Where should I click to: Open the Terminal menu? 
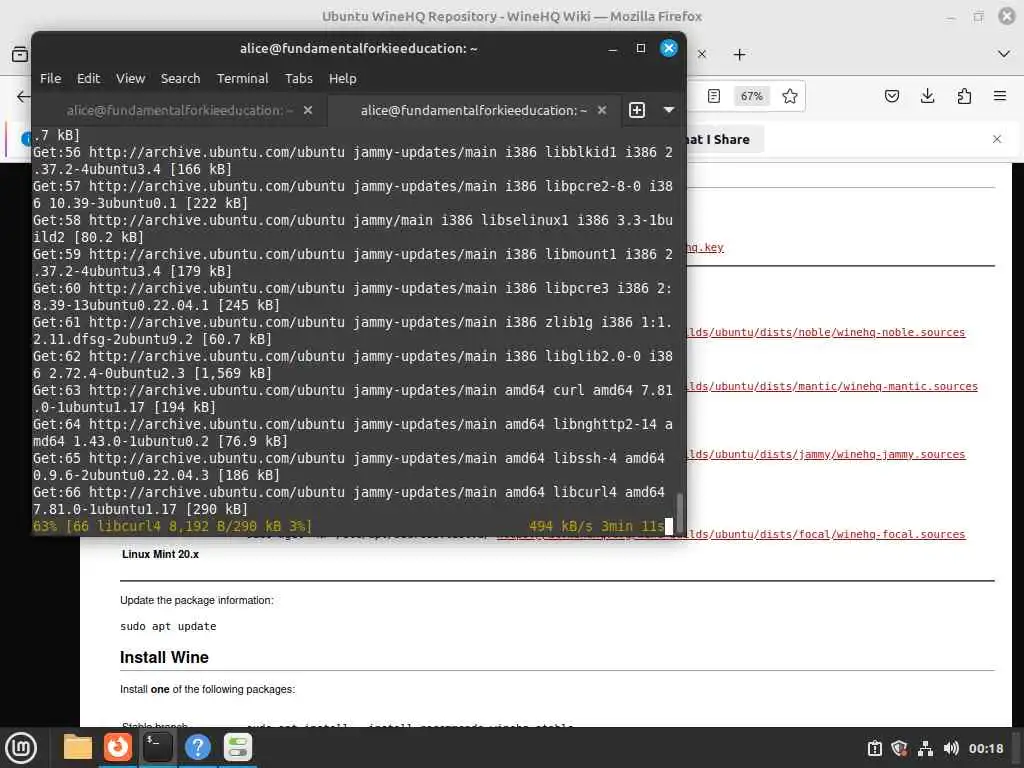pos(242,78)
